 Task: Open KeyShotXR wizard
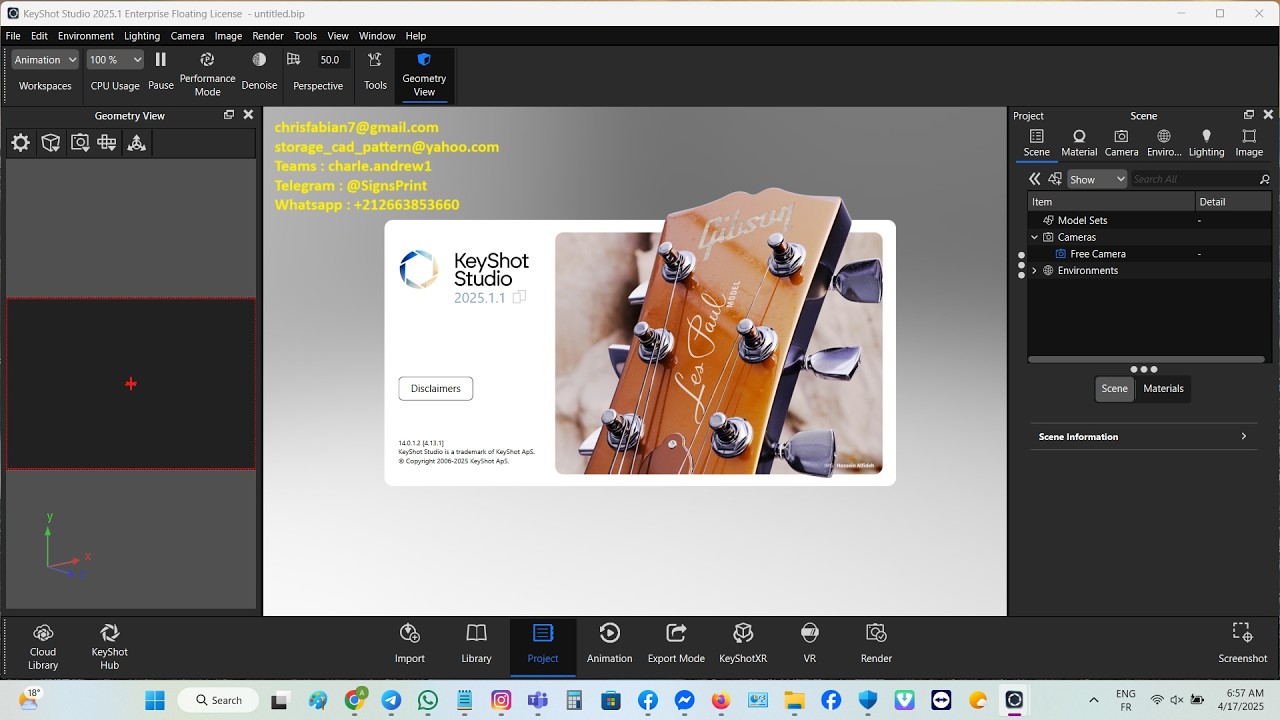pos(743,644)
